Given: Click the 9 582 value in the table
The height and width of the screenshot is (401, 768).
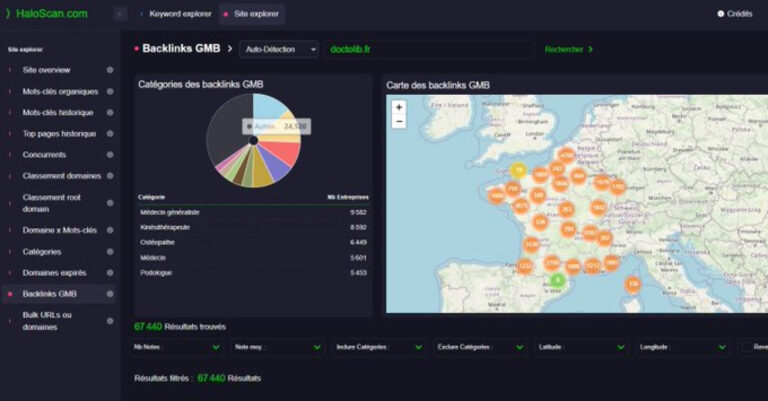Looking at the screenshot, I should pos(358,212).
